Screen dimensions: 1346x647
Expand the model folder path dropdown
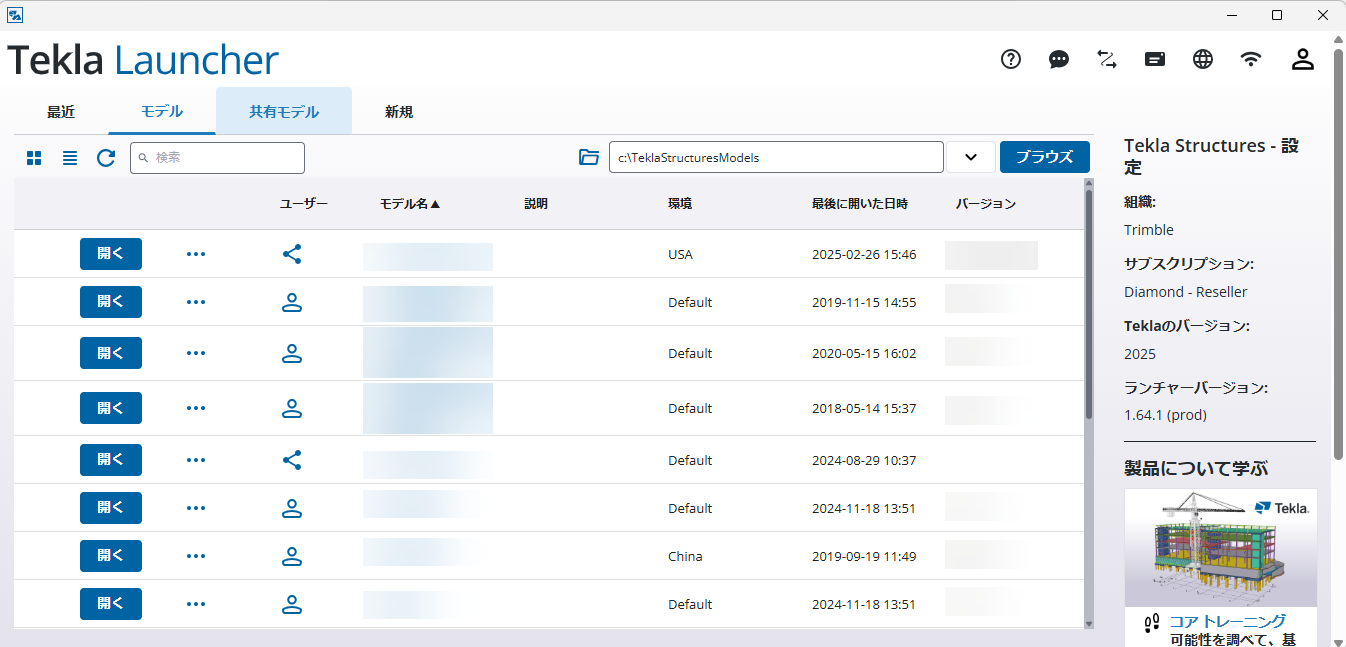tap(970, 157)
